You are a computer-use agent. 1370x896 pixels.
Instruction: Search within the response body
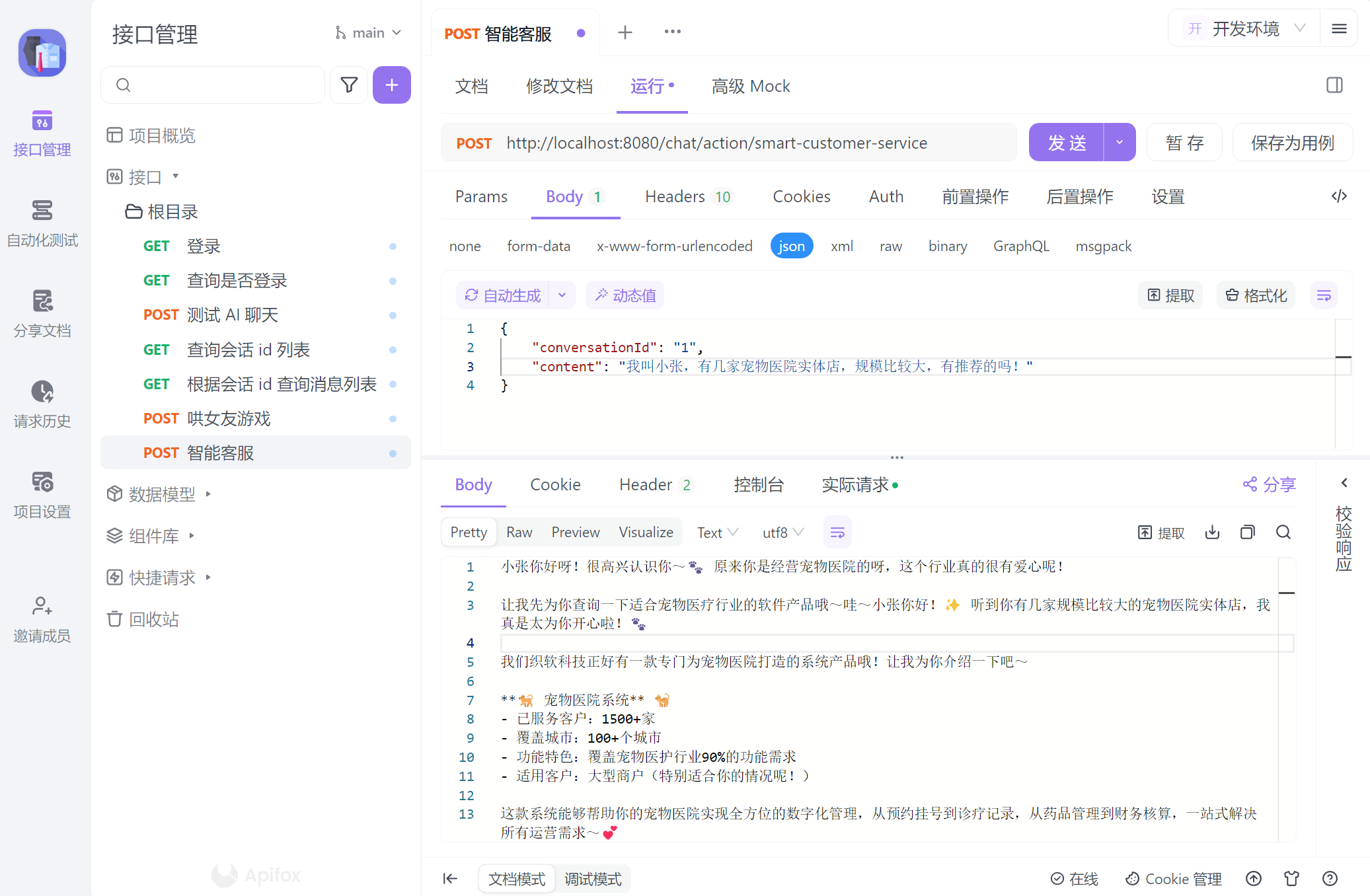point(1283,533)
